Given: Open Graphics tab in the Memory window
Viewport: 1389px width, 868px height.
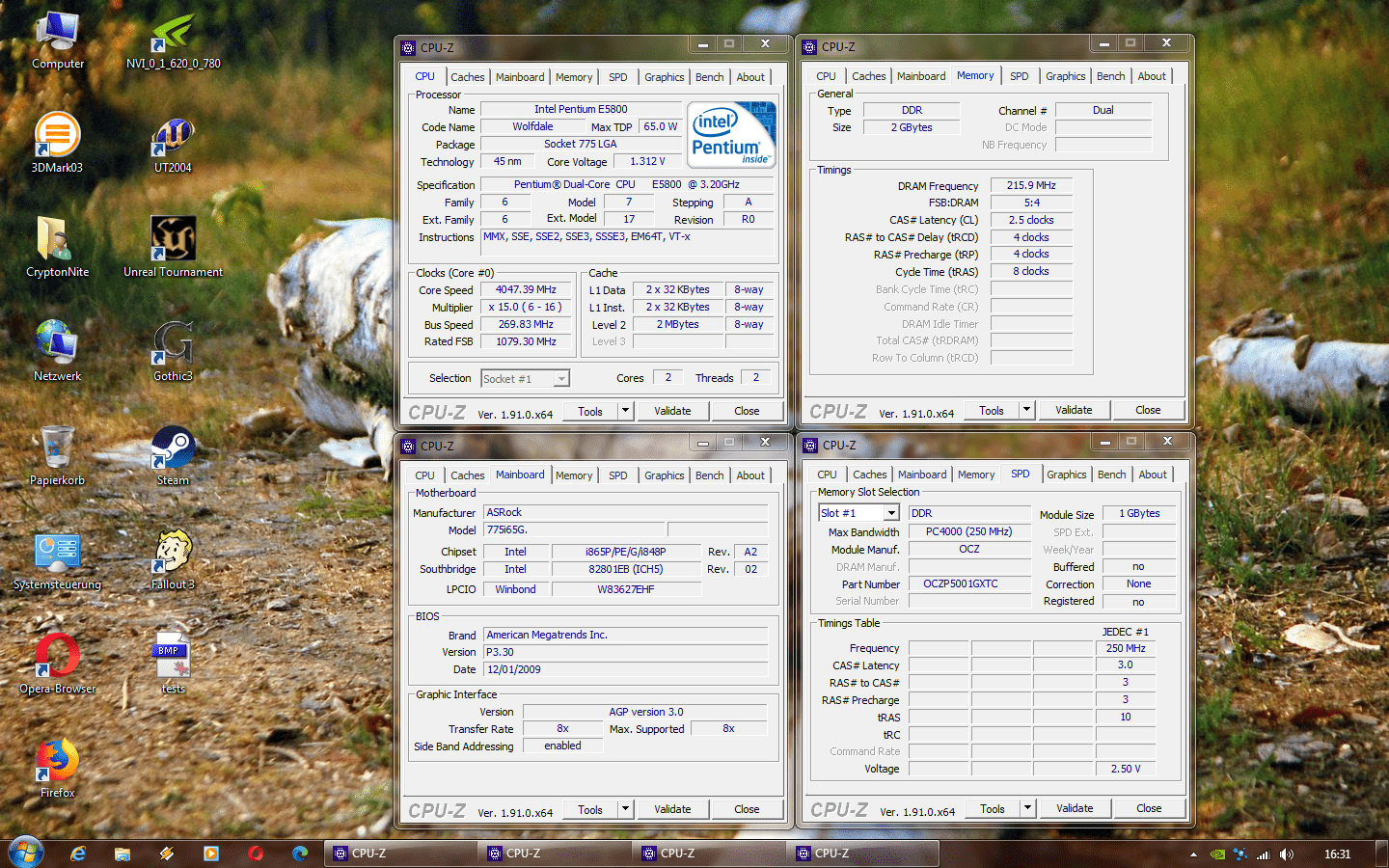Looking at the screenshot, I should click(x=1065, y=76).
